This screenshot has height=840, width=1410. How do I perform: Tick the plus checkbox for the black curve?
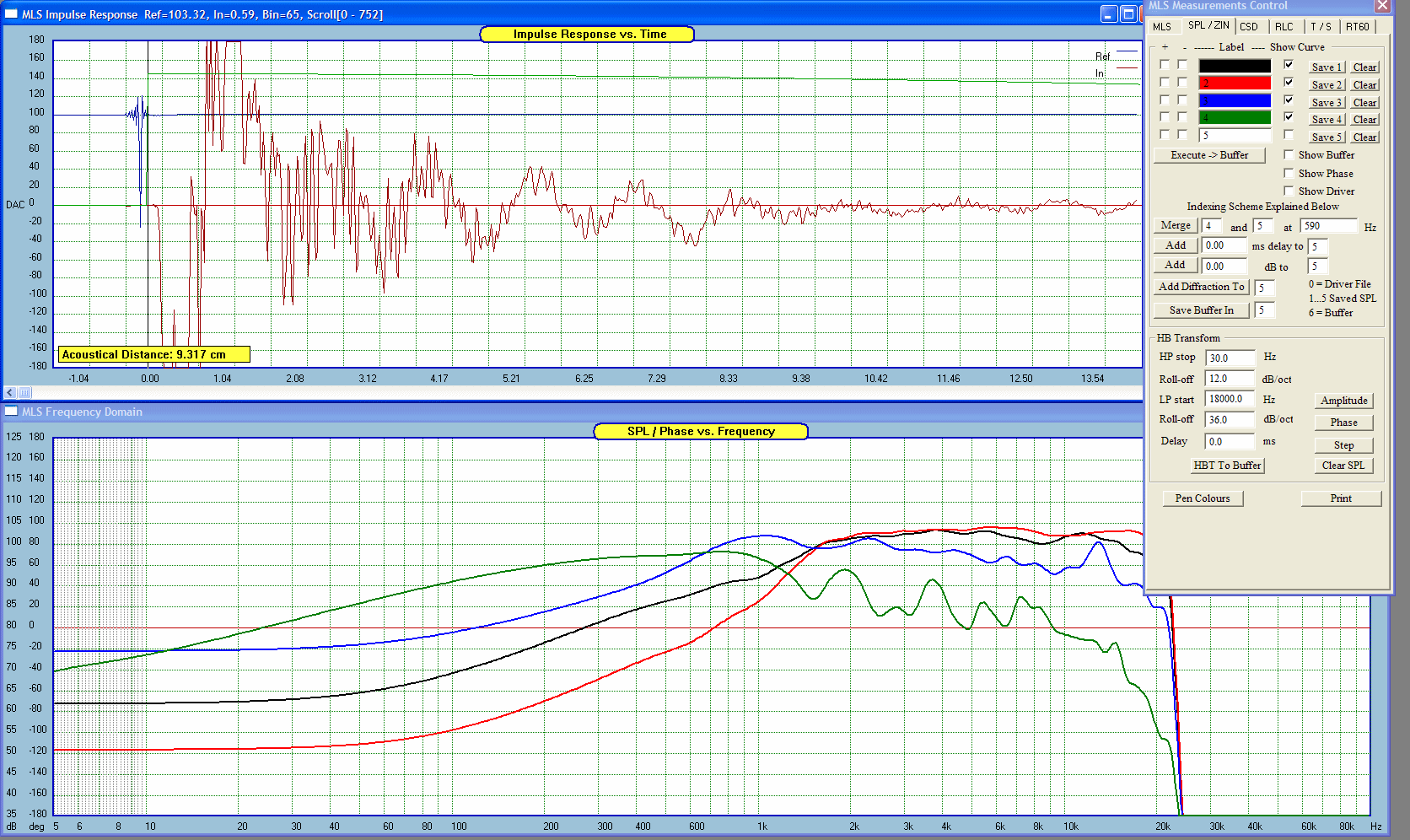(x=1165, y=65)
